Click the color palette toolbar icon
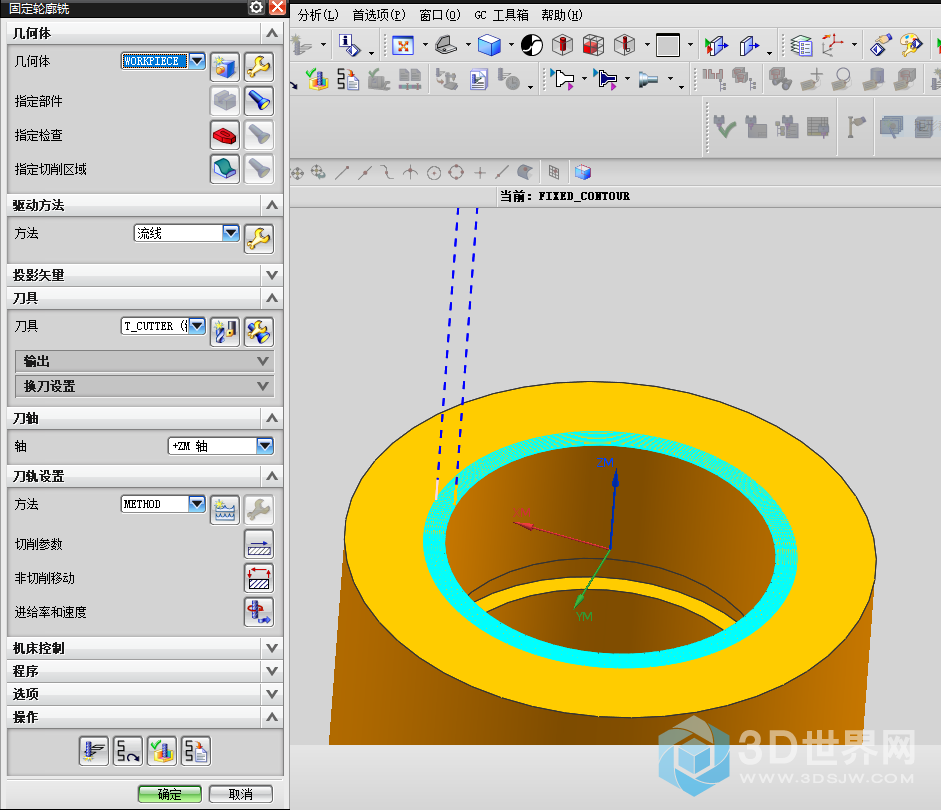941x810 pixels. pos(911,45)
